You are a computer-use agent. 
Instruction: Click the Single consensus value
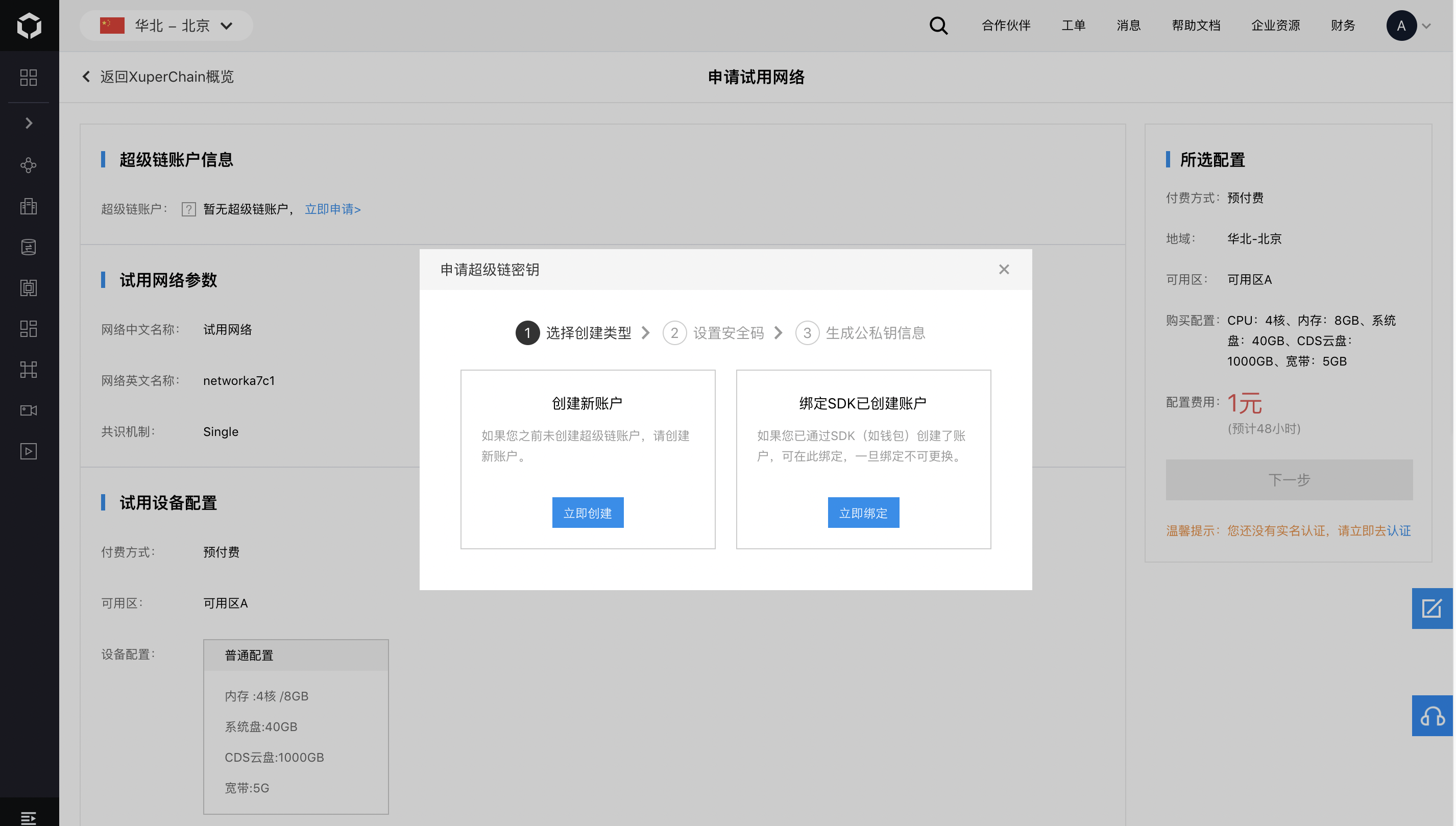(221, 432)
